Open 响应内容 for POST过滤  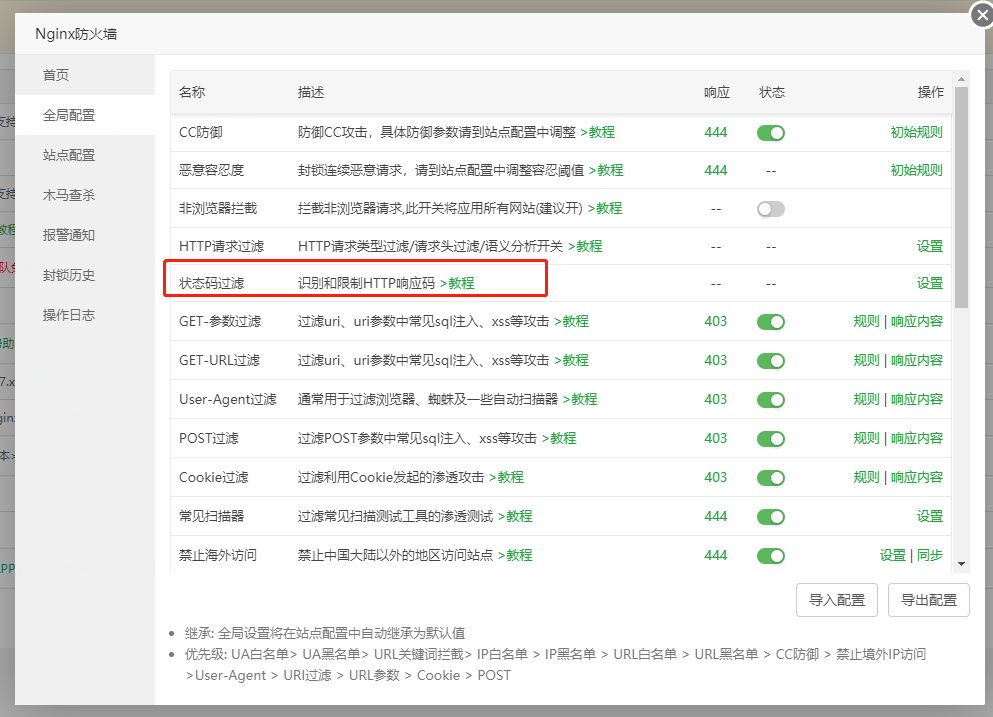916,438
